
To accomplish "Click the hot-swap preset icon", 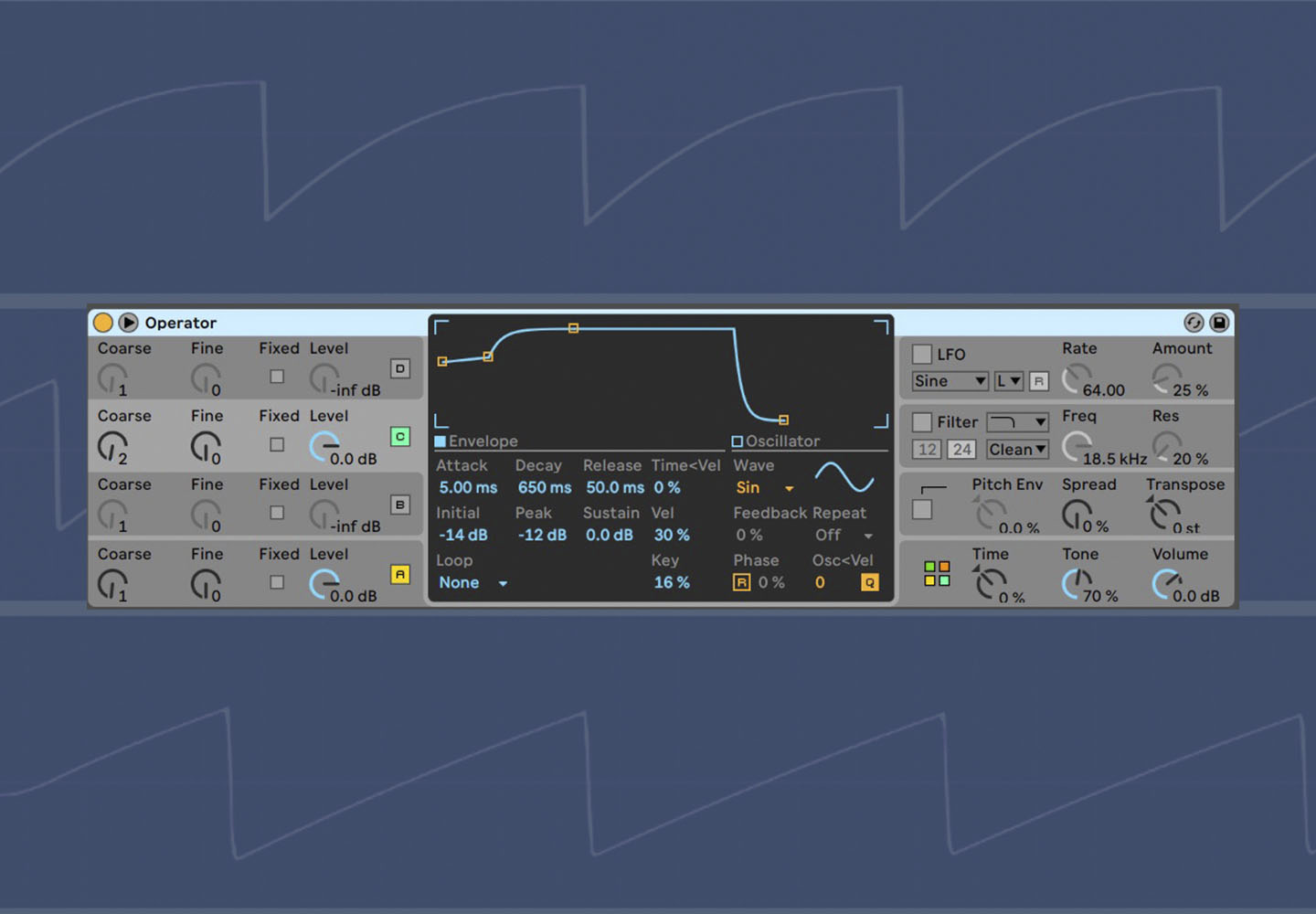I will pos(1194,323).
